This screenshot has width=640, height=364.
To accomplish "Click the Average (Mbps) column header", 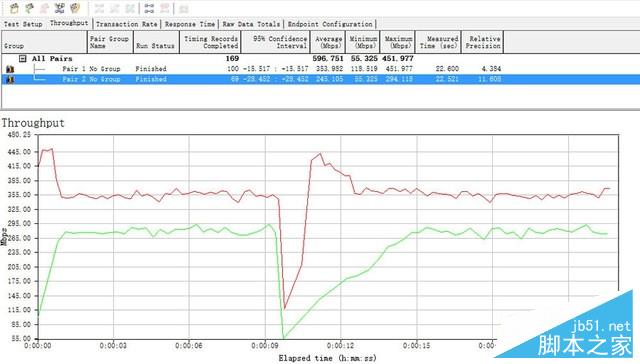I will [328, 42].
